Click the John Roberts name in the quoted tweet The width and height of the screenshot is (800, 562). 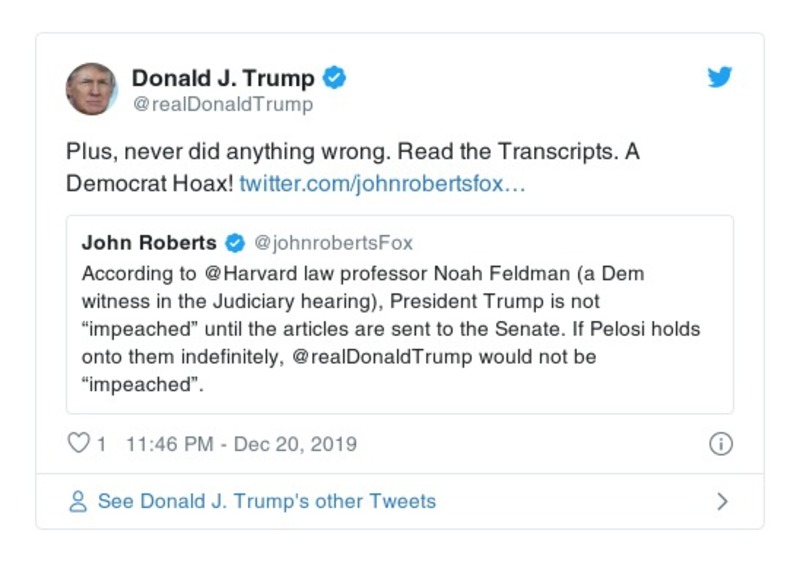(149, 243)
